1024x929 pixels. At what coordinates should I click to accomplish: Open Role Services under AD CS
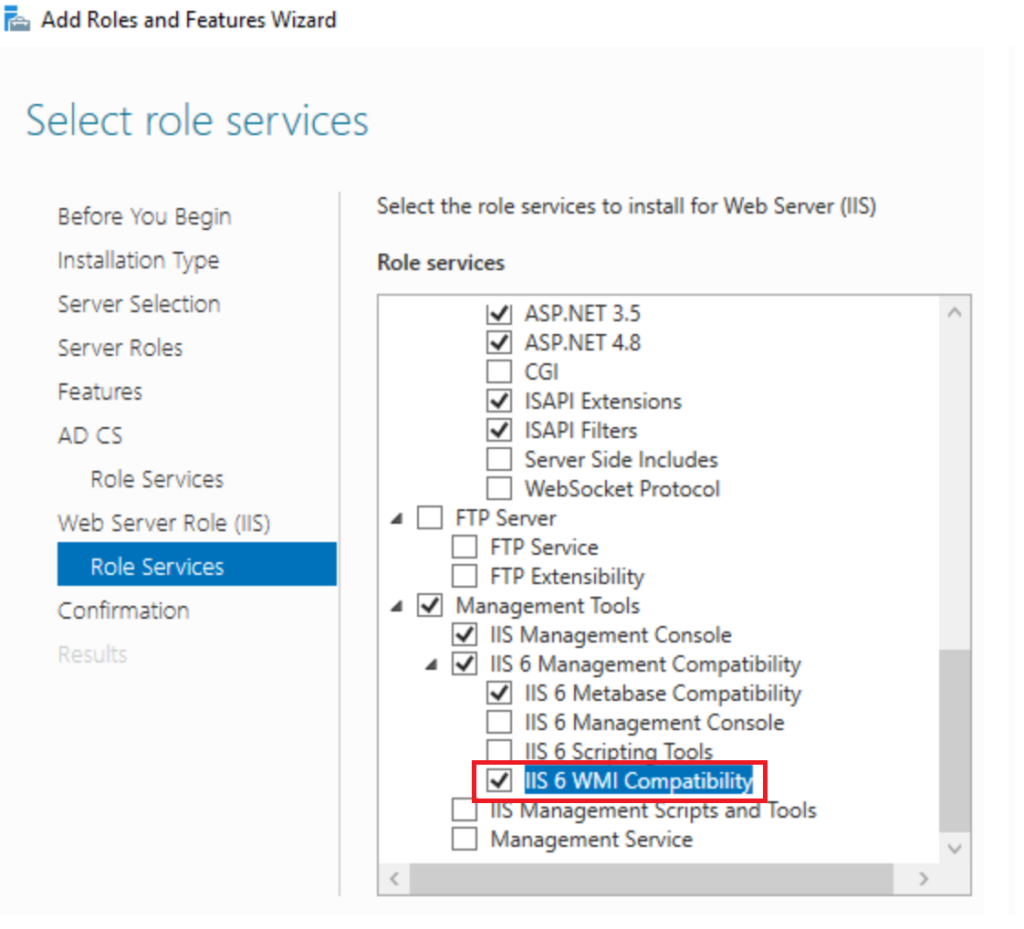coord(158,480)
